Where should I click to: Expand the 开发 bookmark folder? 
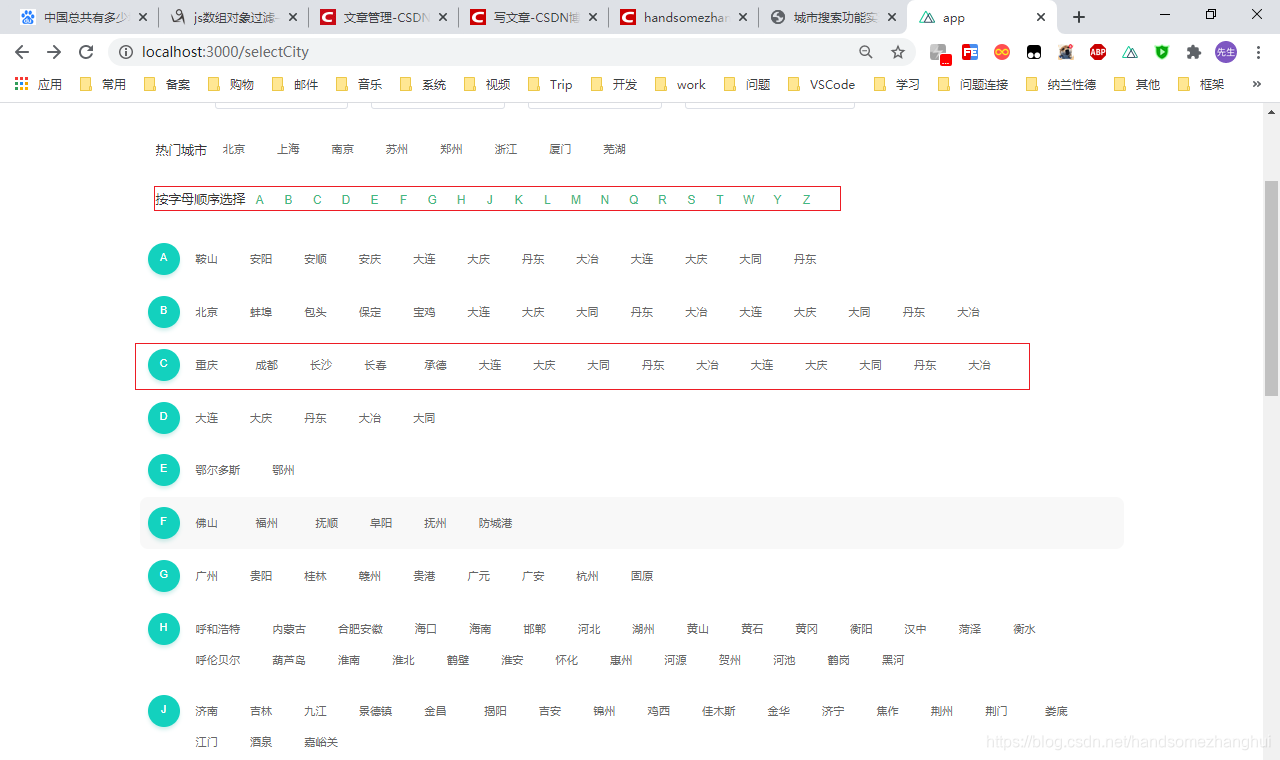[x=614, y=84]
